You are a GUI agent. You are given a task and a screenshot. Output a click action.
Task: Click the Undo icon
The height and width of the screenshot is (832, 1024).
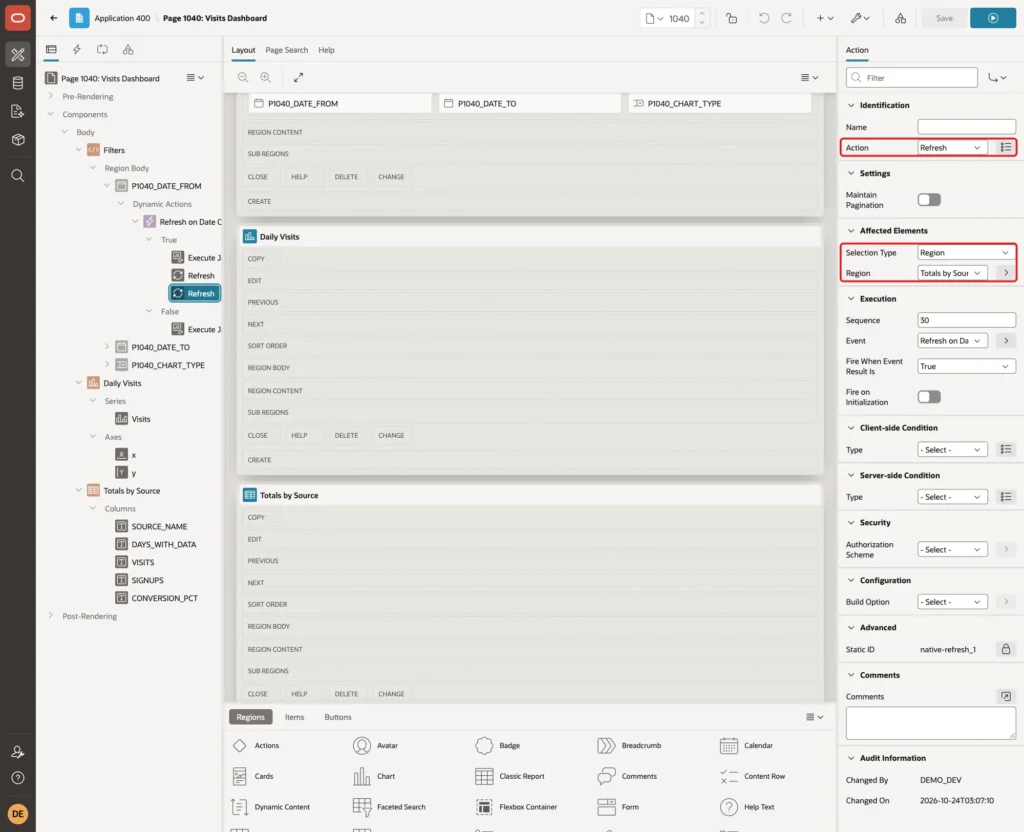coord(763,18)
